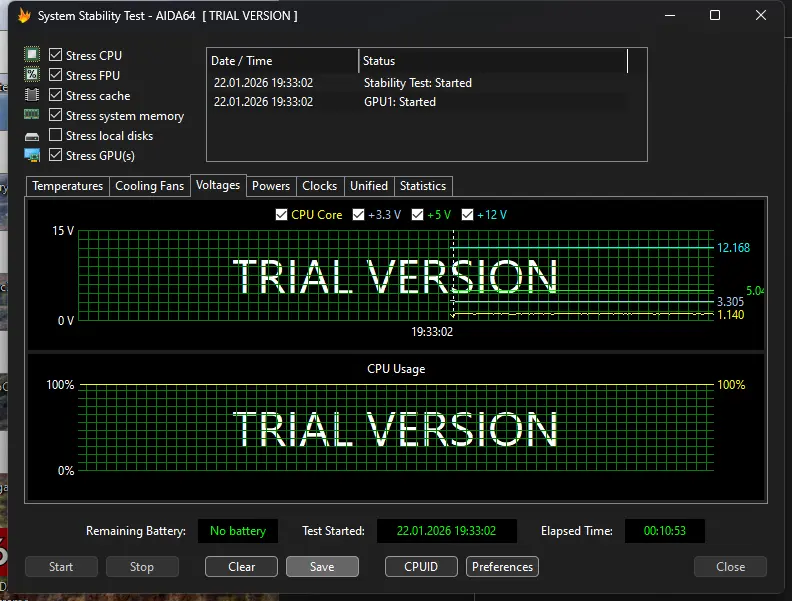Open the Cooling Fans tab
The height and width of the screenshot is (601, 792).
pyautogui.click(x=149, y=186)
